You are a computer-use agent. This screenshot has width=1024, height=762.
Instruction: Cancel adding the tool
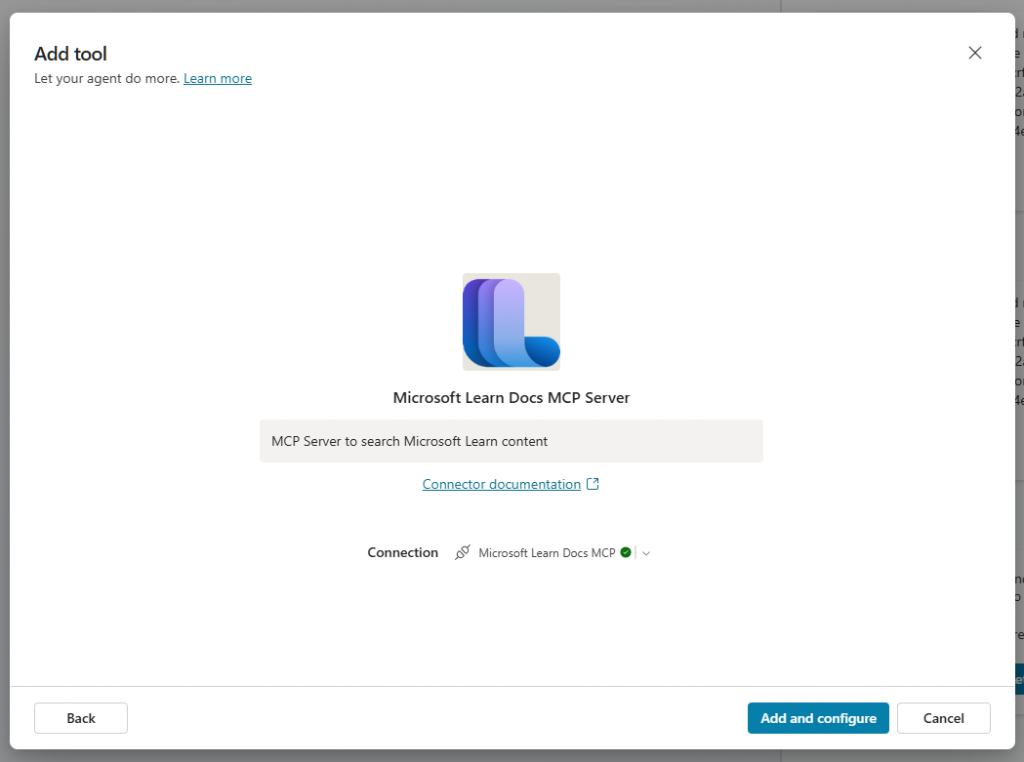[942, 717]
